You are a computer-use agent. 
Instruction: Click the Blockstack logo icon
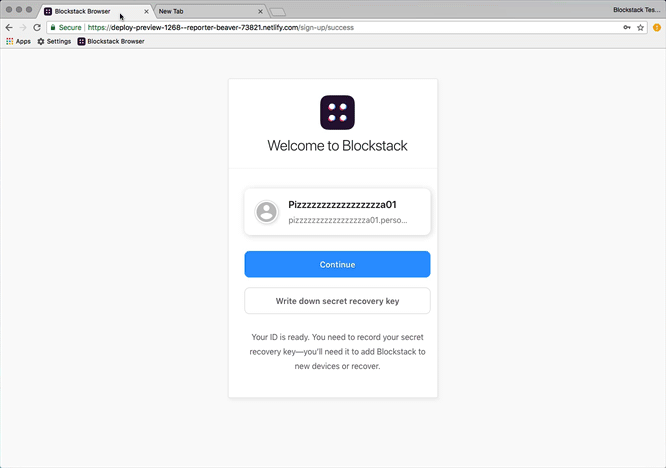point(337,113)
